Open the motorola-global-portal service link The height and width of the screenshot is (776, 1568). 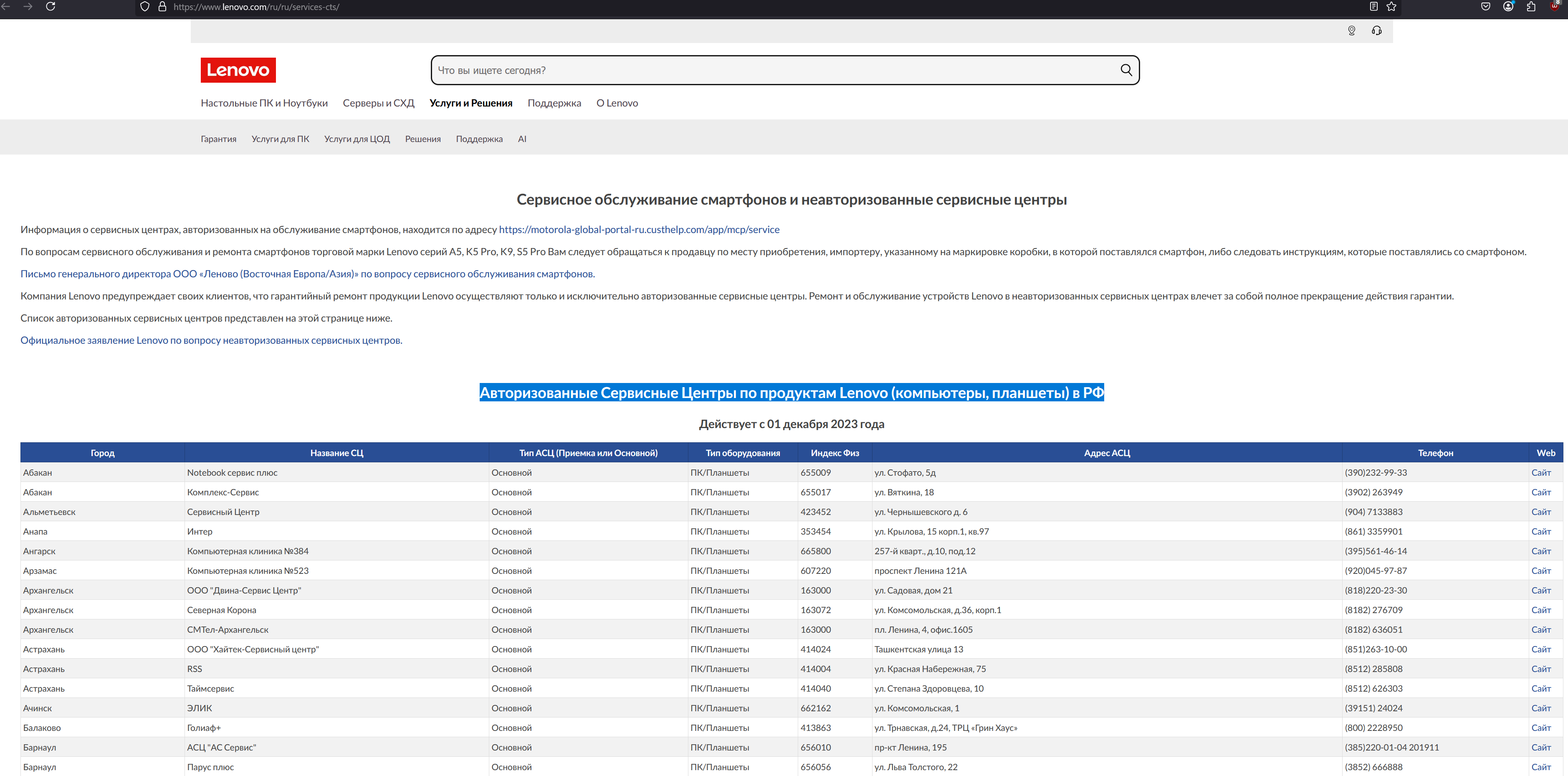click(x=639, y=230)
